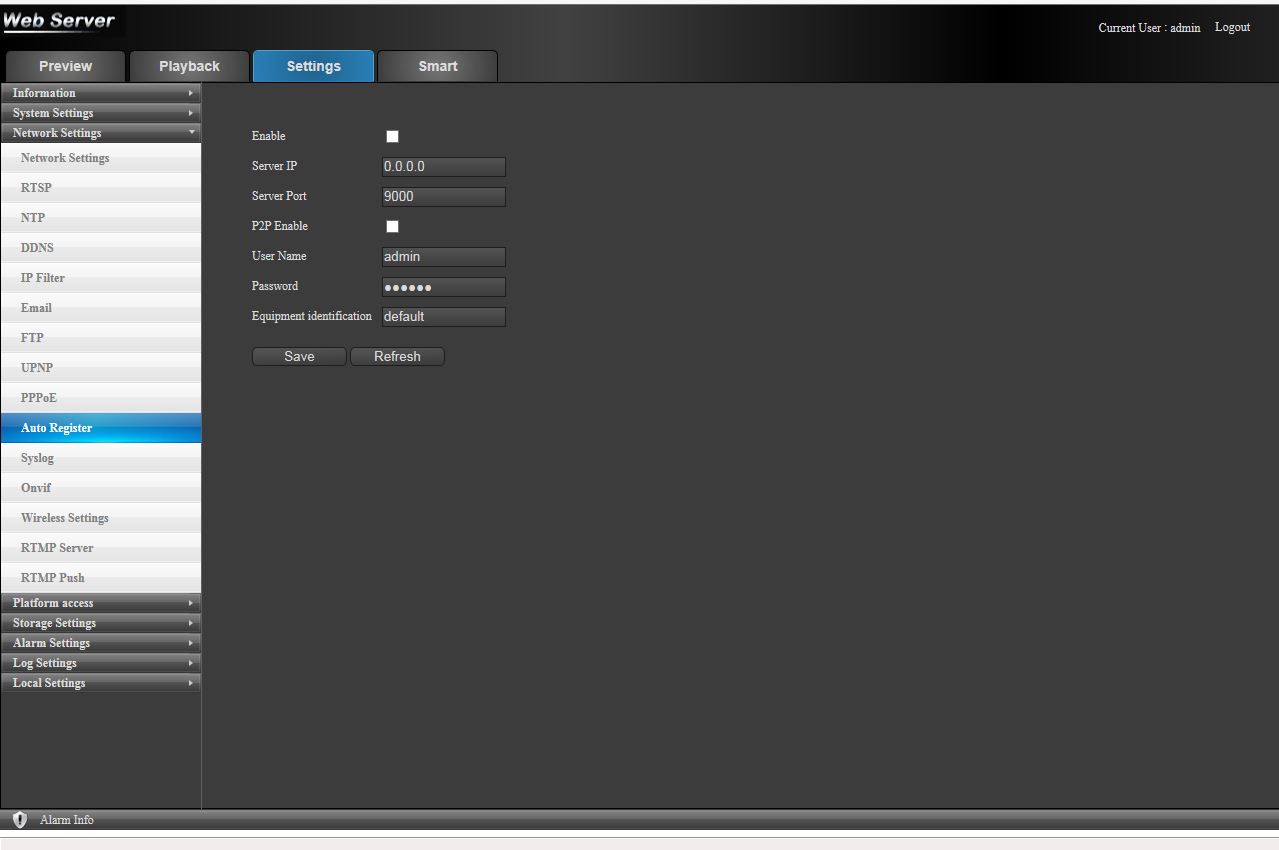Switch to the Preview tab
This screenshot has height=850, width=1279.
coord(65,66)
